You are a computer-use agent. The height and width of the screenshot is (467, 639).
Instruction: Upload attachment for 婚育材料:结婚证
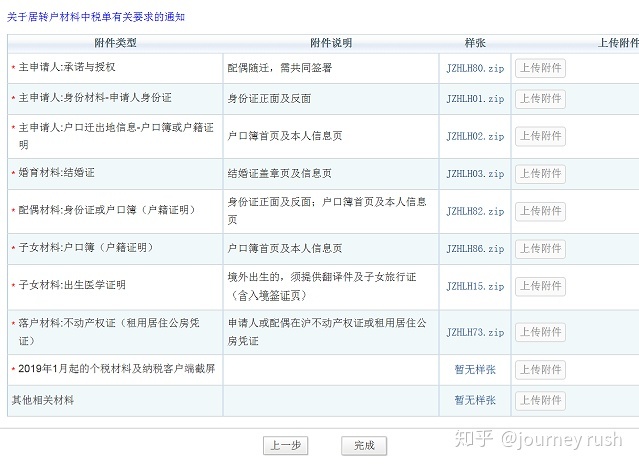(540, 174)
